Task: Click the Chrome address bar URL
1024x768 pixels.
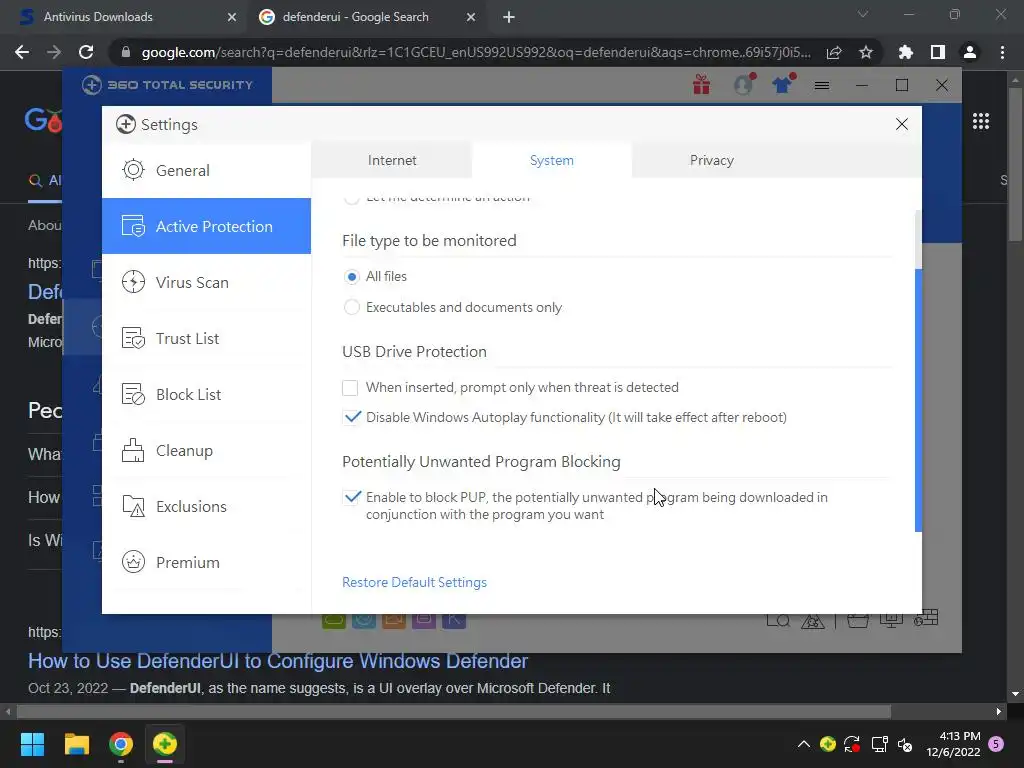Action: (x=476, y=52)
